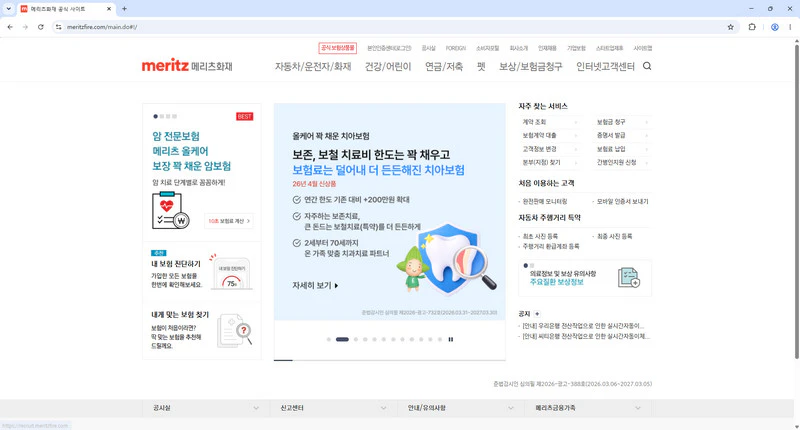Select the active second carousel indicator

(x=342, y=339)
